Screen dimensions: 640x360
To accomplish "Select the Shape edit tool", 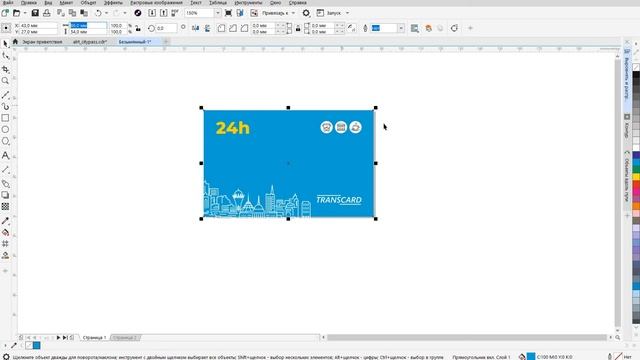I will tap(5, 56).
